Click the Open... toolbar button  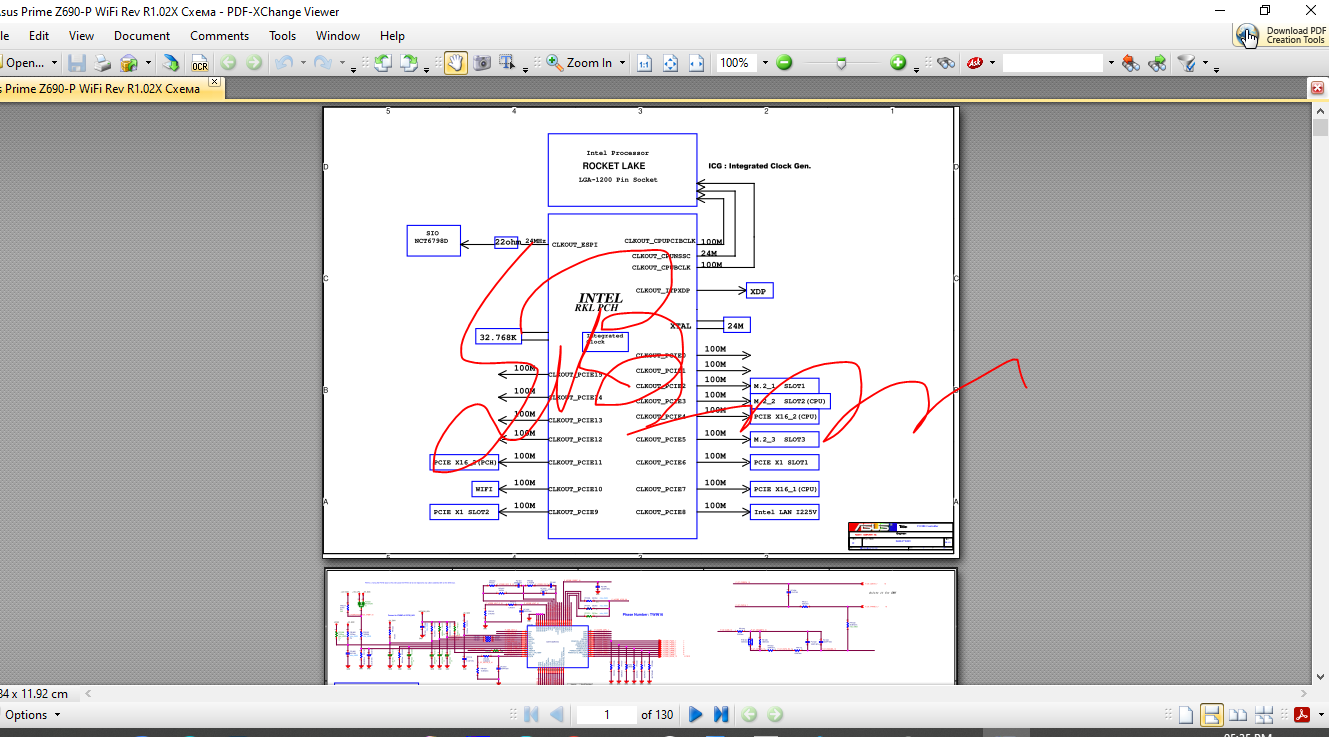(23, 63)
